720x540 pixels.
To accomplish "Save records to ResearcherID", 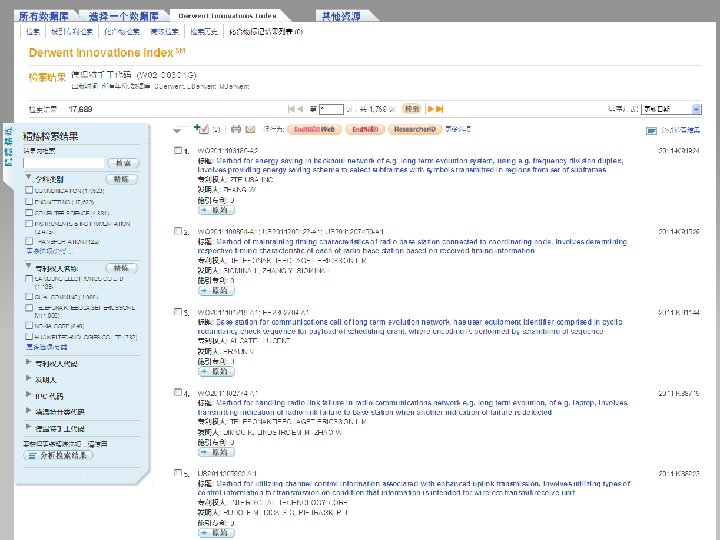I will pos(415,129).
